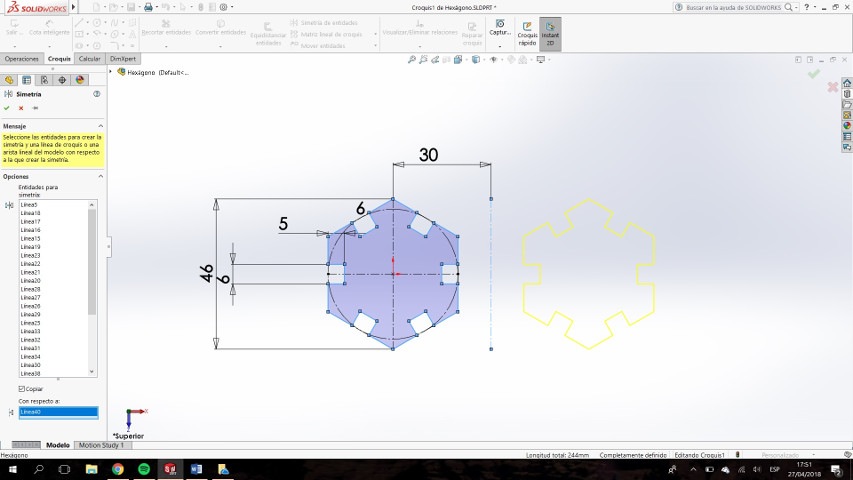The image size is (853, 480).
Task: Open display style cube icon
Action: click(x=475, y=59)
